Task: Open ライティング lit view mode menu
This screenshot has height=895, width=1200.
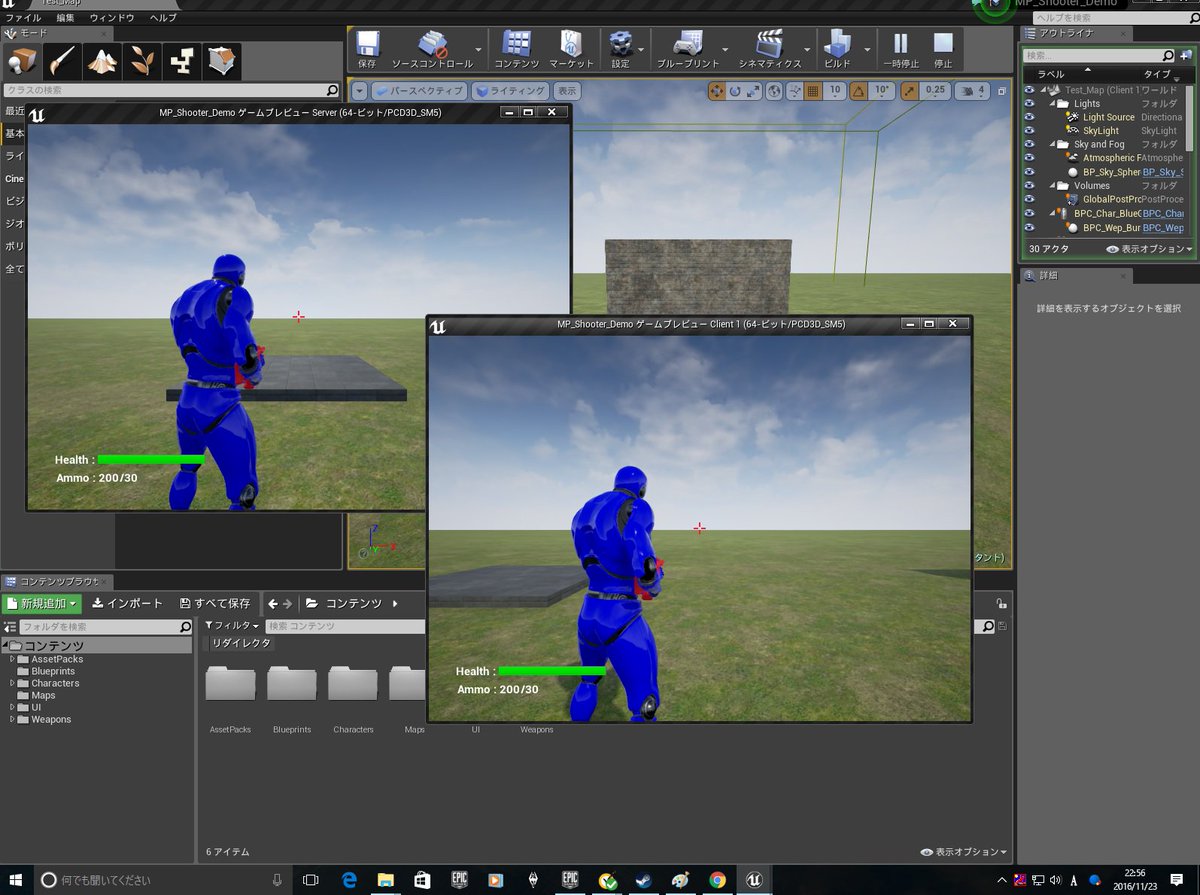Action: (x=510, y=91)
